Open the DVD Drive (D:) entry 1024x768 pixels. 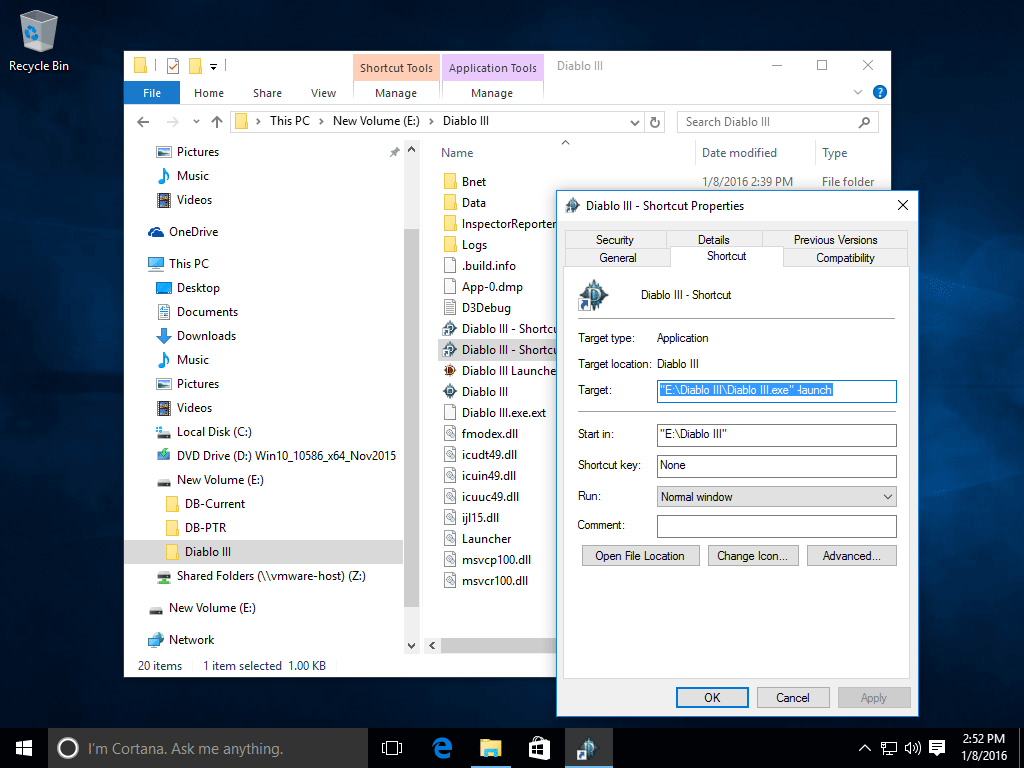286,456
